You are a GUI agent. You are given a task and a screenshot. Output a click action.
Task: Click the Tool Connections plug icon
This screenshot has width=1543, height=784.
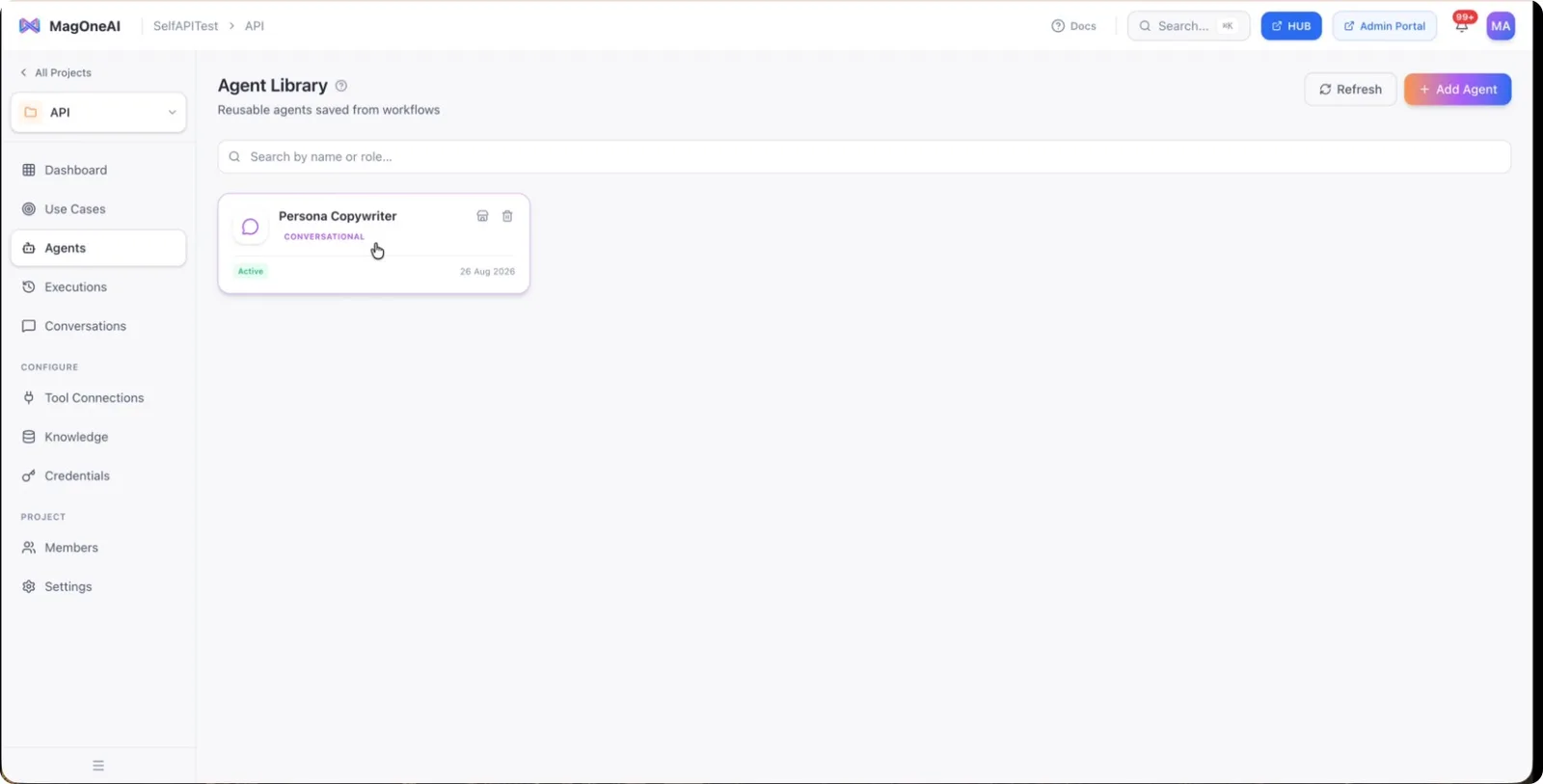(x=29, y=398)
